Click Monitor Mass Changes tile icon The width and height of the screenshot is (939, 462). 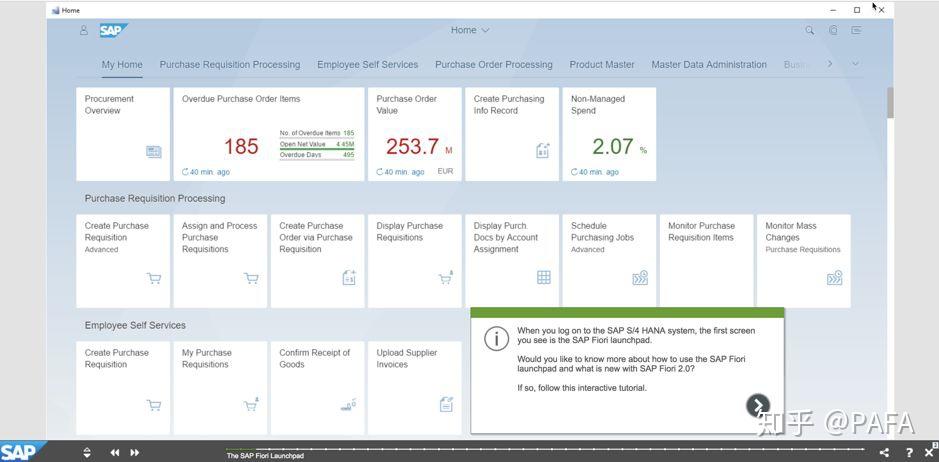pos(835,278)
